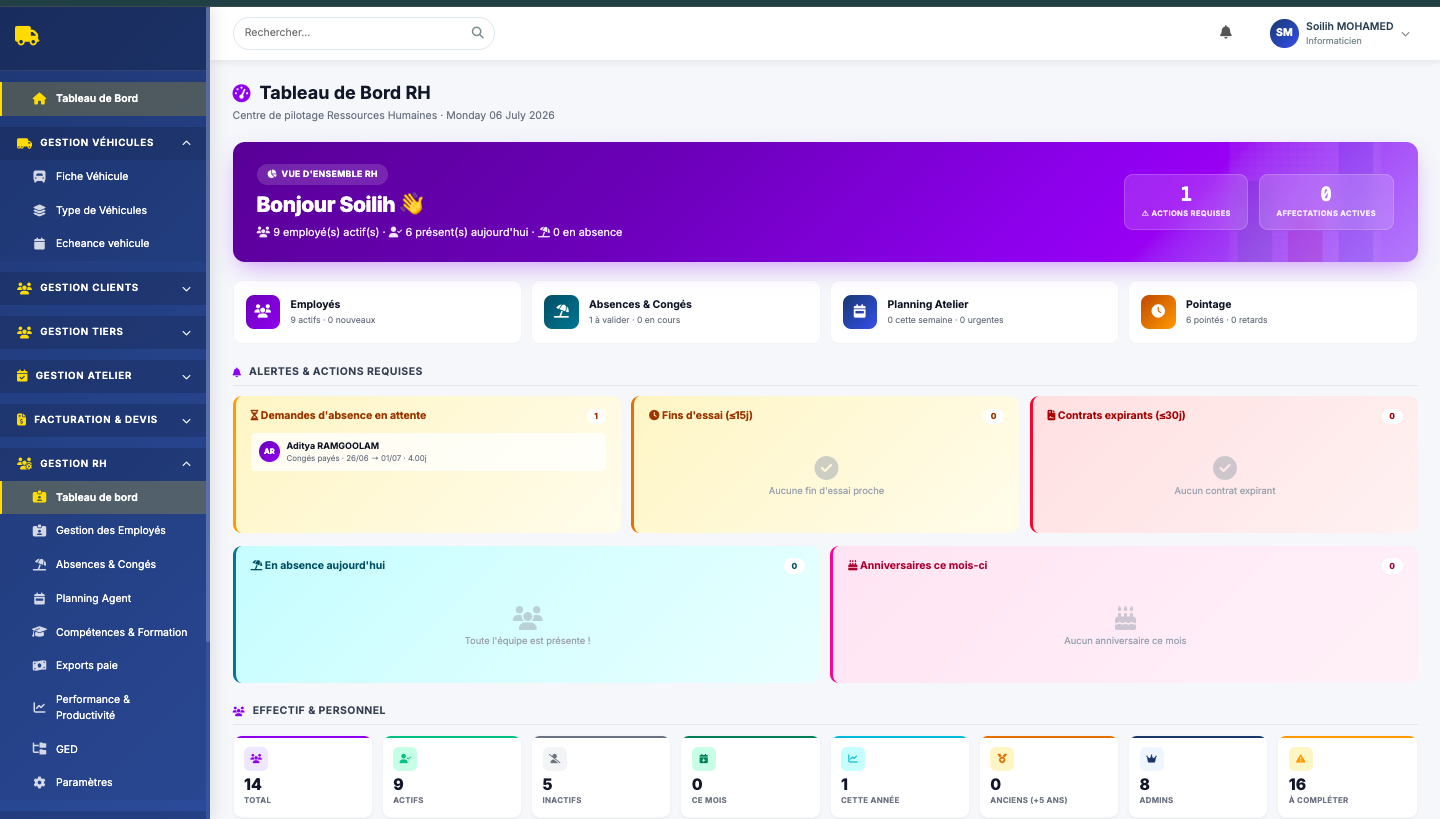Click the "VUE D'ENSEMBLE RH" badge
This screenshot has height=819, width=1440.
pos(322,174)
